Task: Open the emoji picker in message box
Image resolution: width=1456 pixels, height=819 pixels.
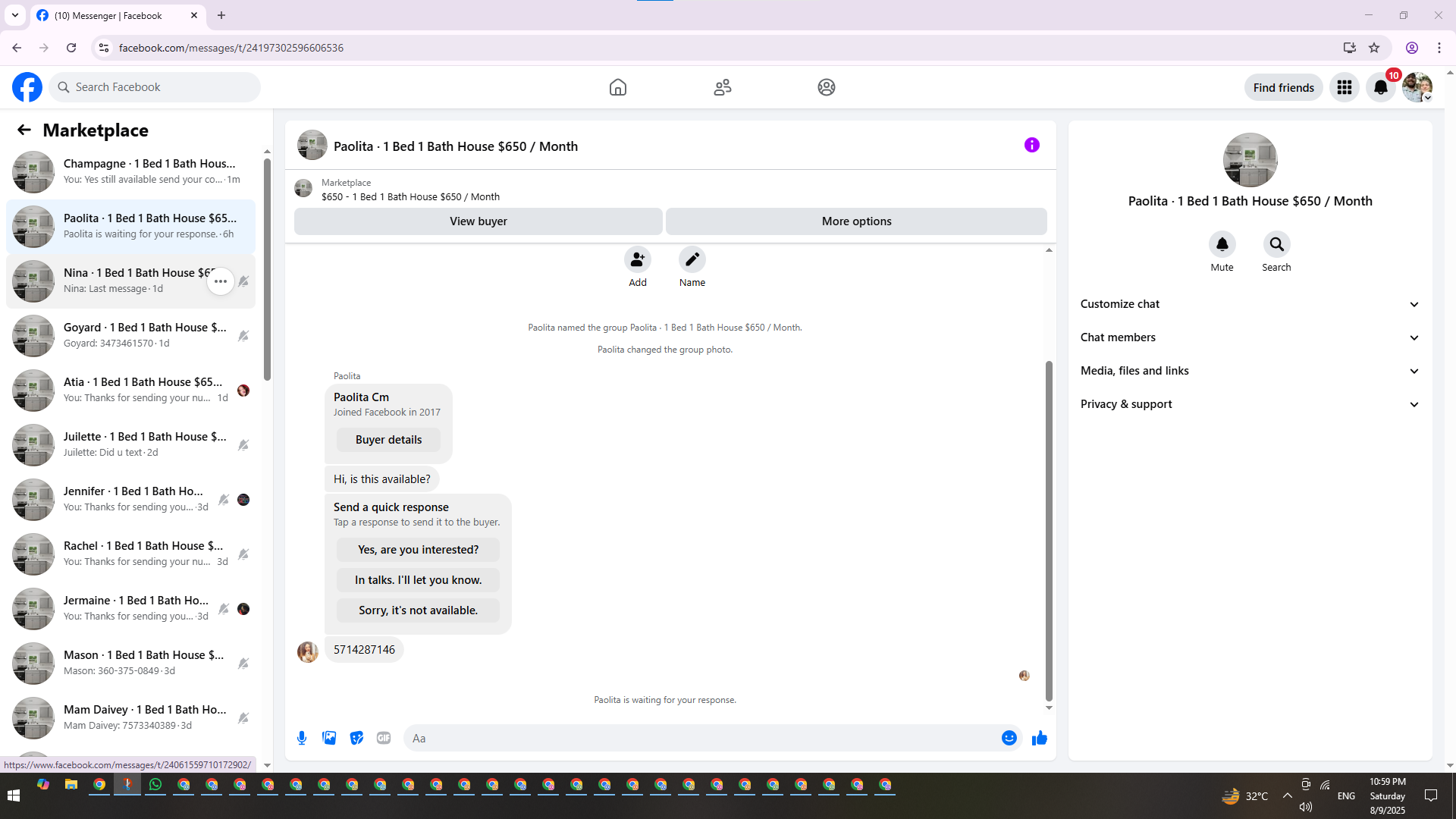Action: [1009, 738]
